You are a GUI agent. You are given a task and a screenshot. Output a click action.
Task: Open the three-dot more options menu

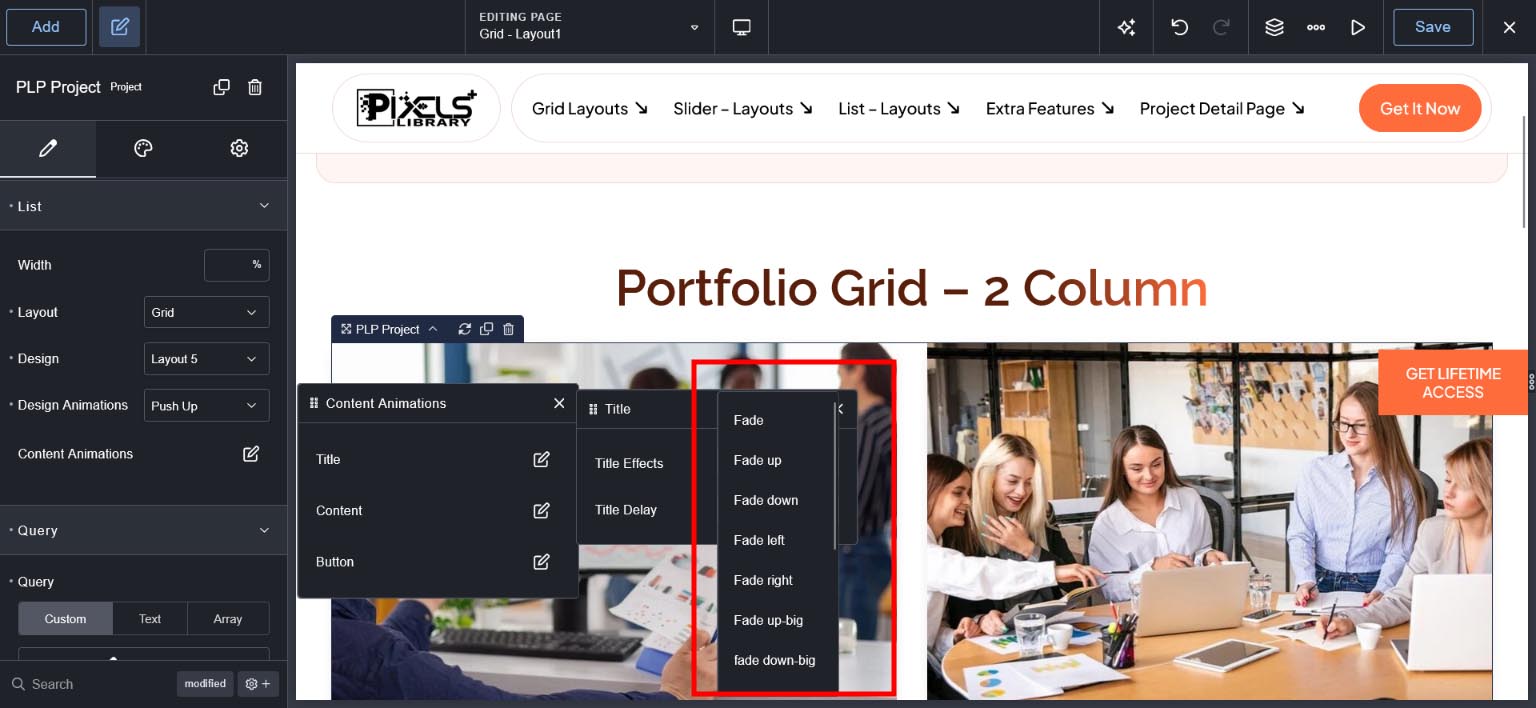click(x=1316, y=27)
